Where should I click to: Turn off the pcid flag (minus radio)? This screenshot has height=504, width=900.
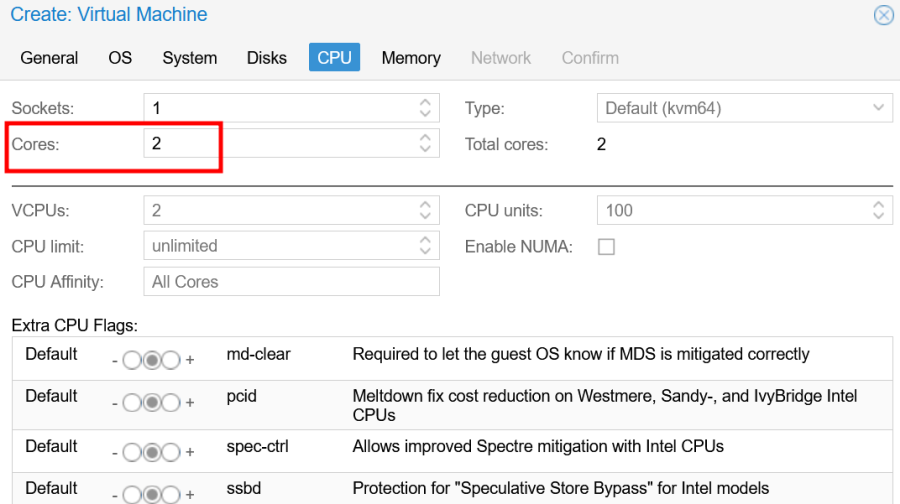[x=133, y=402]
